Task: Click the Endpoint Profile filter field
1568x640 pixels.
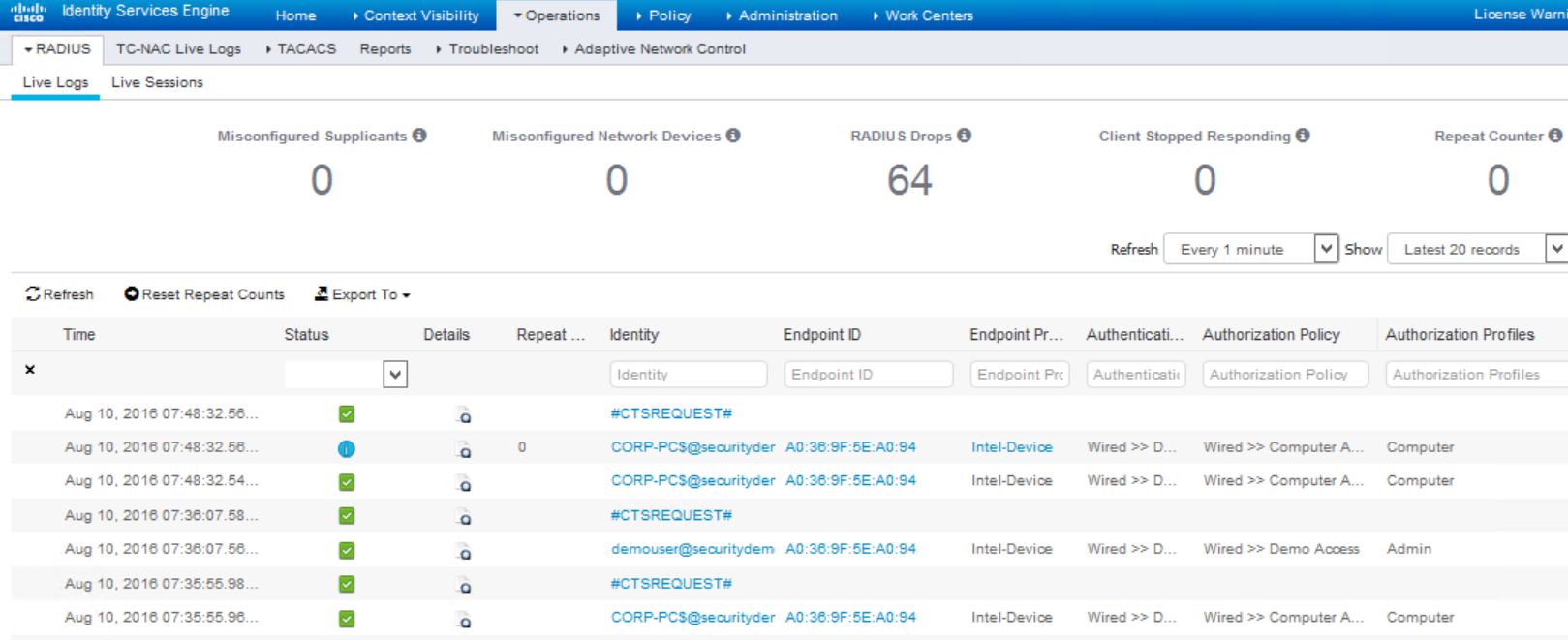Action: 1020,375
